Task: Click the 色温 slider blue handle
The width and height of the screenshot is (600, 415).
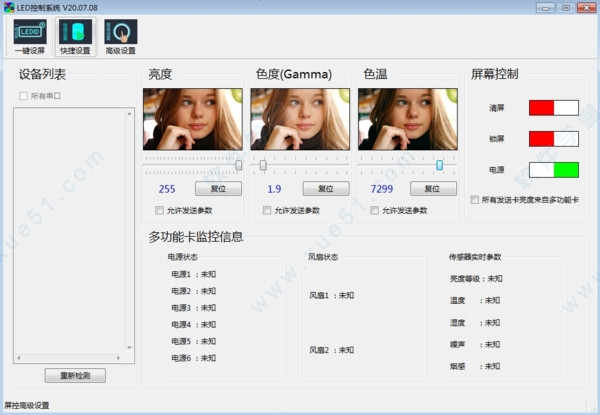Action: tap(439, 165)
